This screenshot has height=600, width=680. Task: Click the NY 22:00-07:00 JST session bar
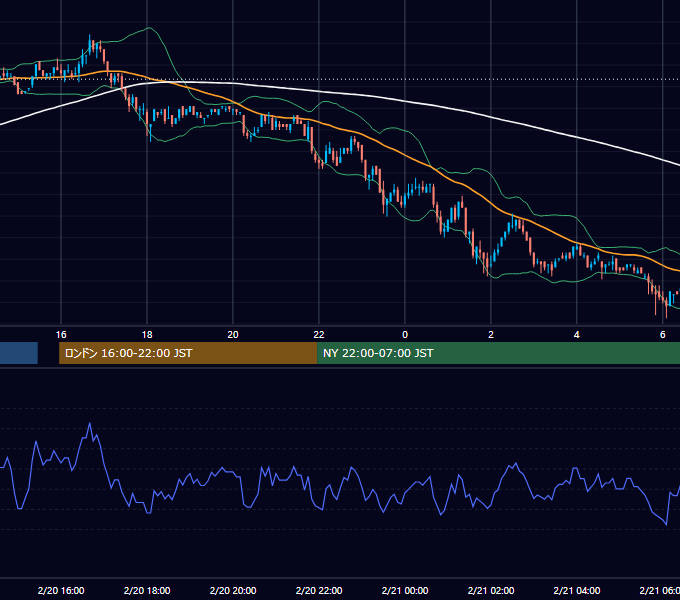498,353
